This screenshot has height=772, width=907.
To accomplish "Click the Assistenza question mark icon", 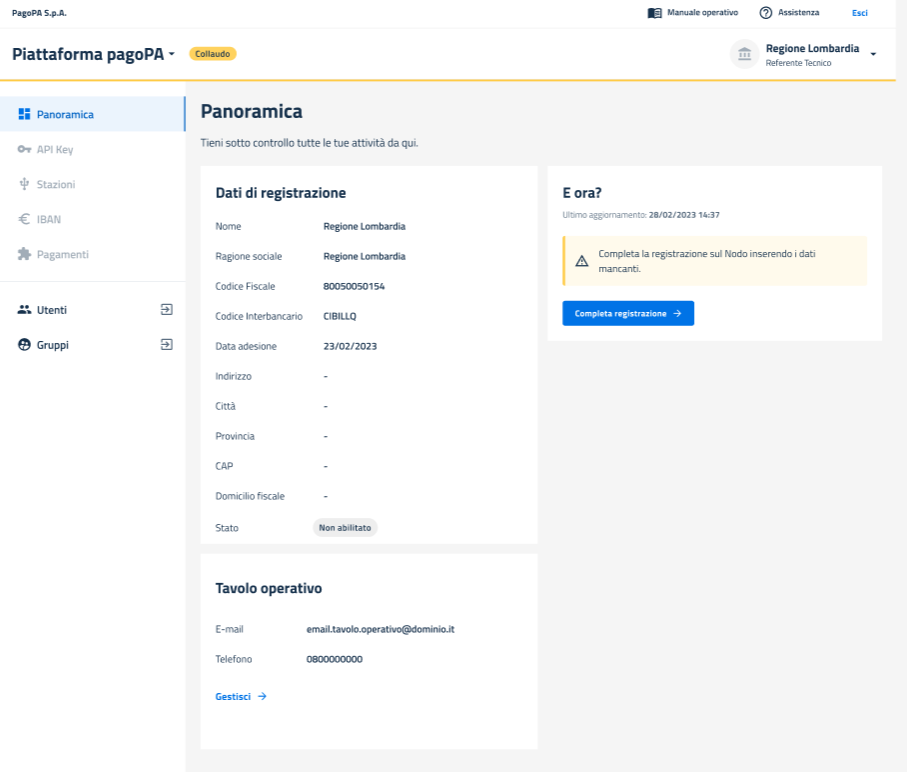I will (x=766, y=13).
